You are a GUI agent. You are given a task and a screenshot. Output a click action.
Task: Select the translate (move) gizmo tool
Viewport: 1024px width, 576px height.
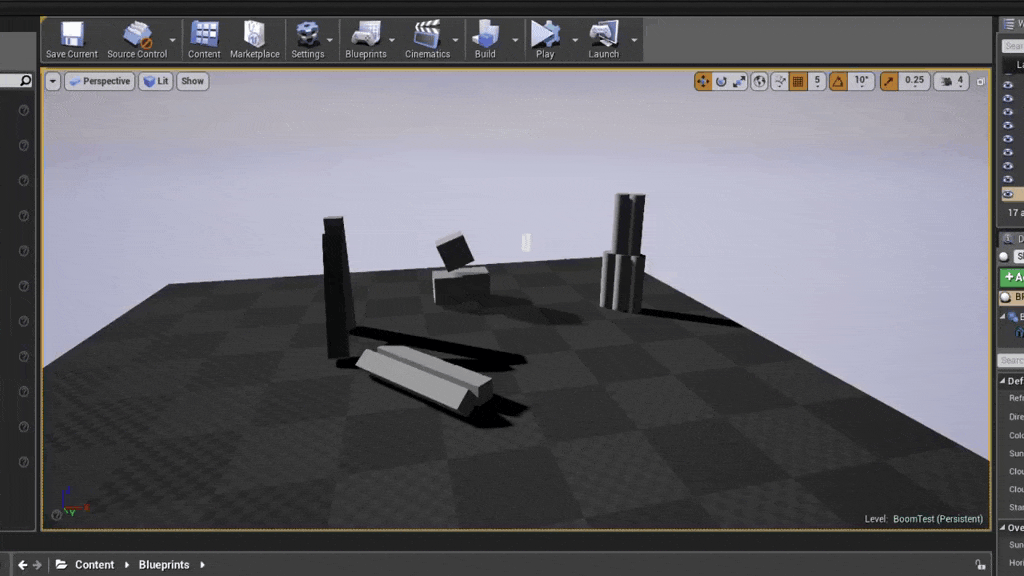pyautogui.click(x=703, y=81)
